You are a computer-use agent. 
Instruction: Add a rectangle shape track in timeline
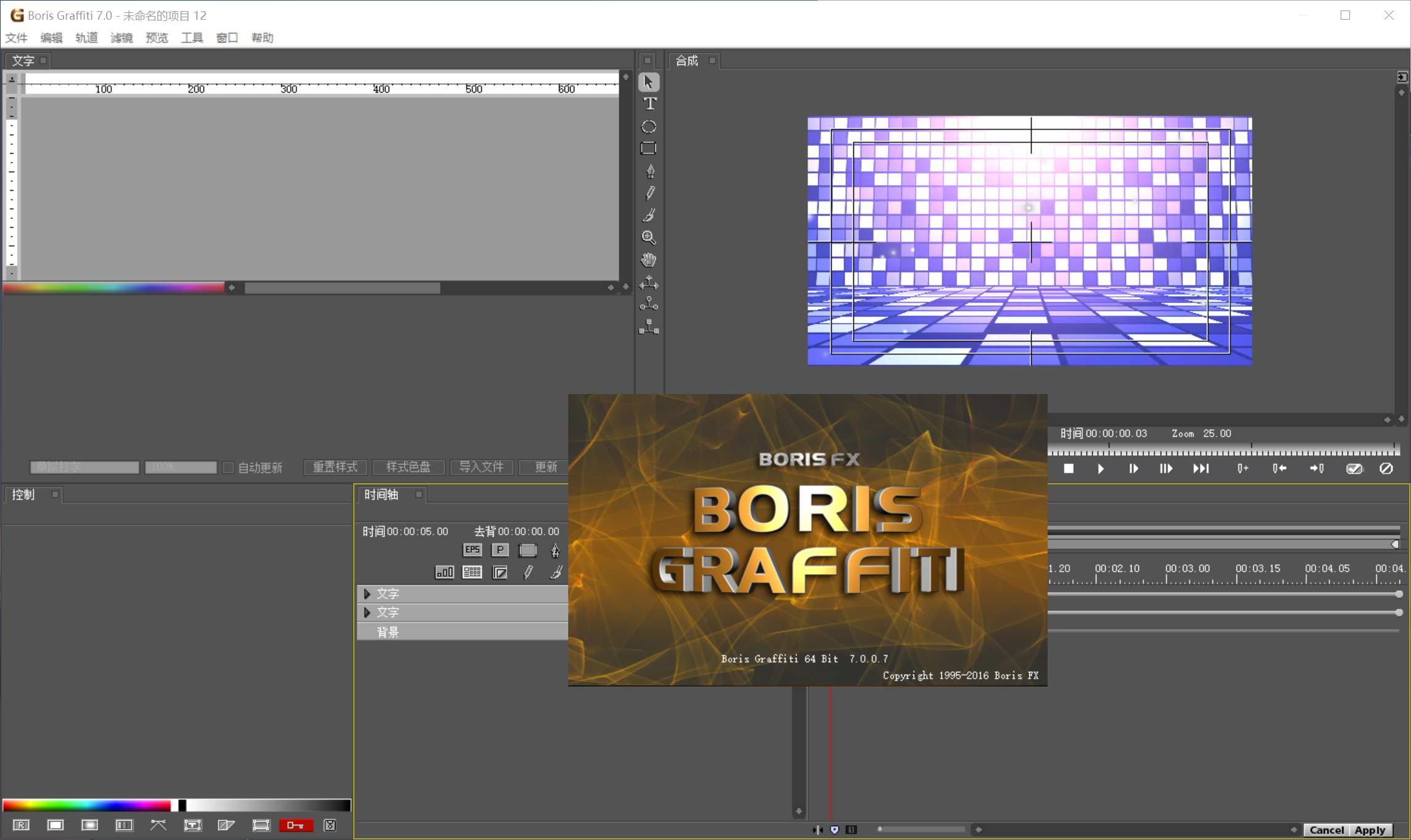coord(528,550)
